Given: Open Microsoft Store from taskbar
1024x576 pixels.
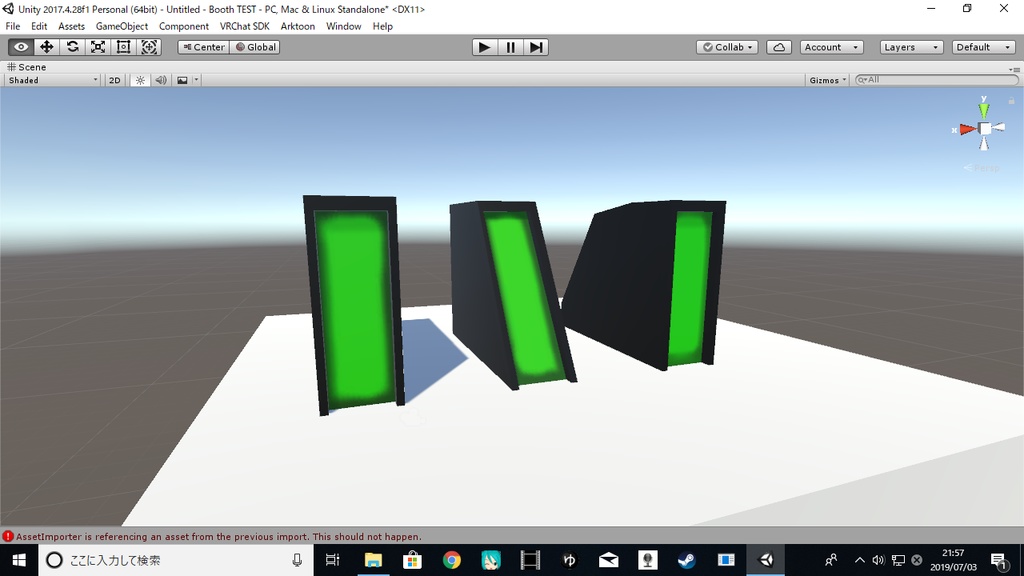Looking at the screenshot, I should pos(412,560).
